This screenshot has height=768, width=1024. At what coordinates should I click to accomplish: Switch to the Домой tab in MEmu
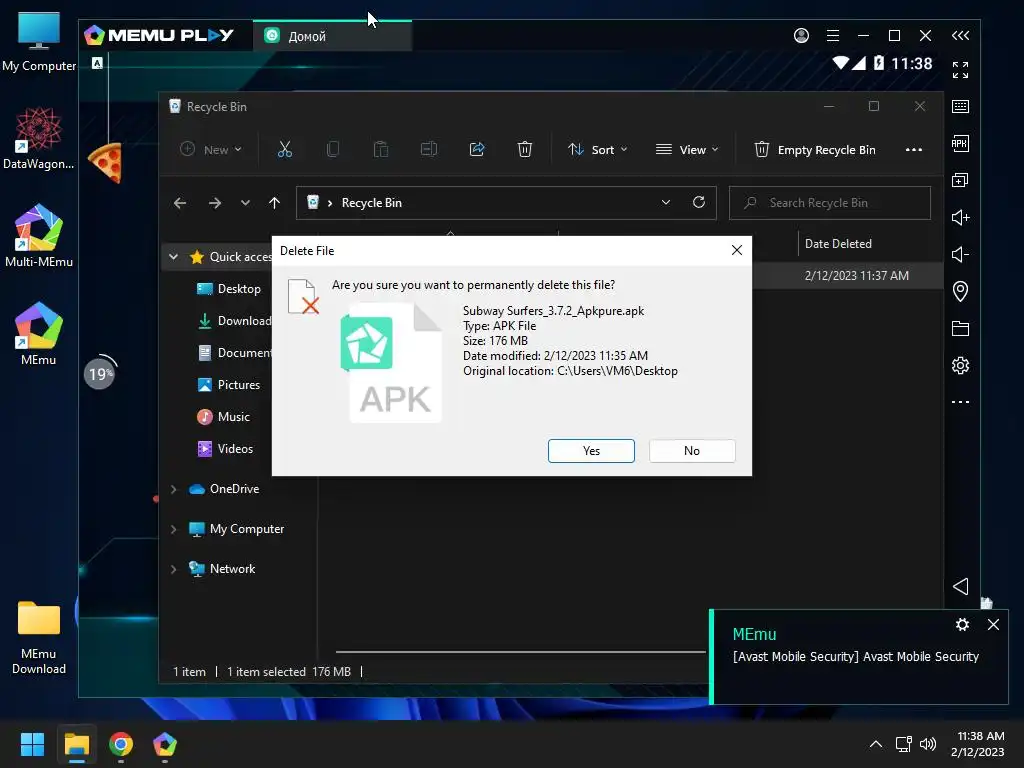[332, 36]
